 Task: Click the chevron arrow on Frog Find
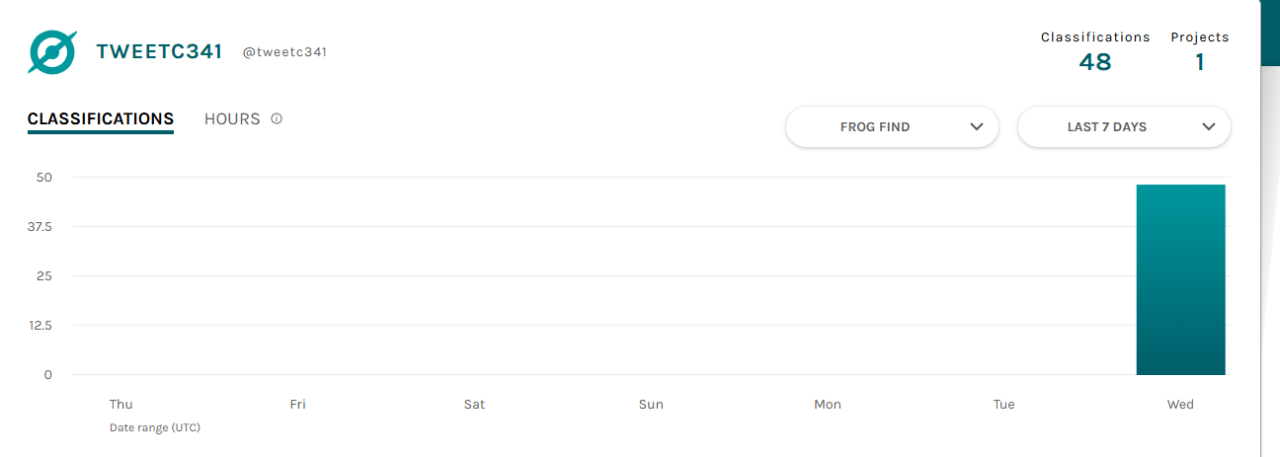(x=977, y=127)
